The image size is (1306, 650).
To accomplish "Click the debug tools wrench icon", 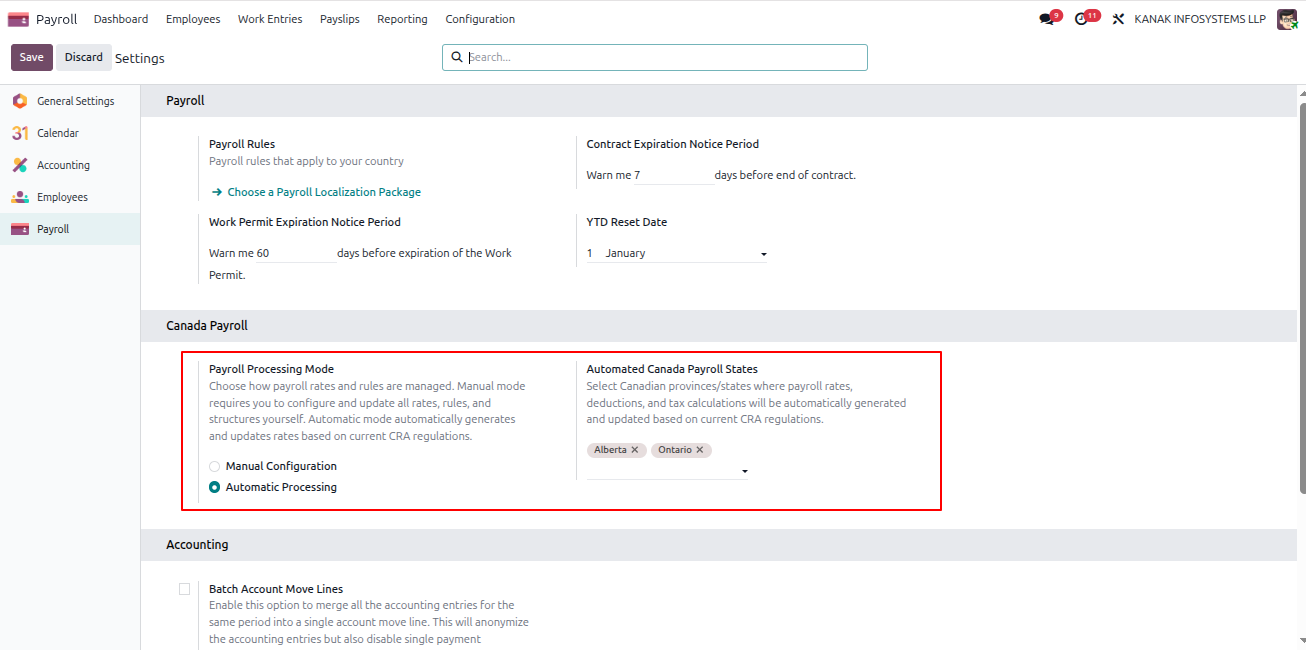I will click(x=1119, y=19).
